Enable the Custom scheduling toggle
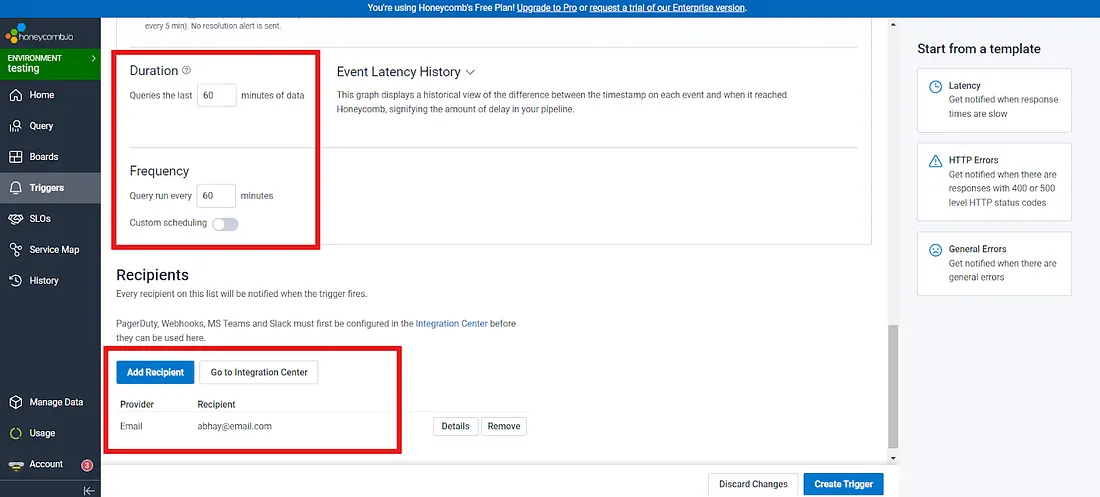This screenshot has height=497, width=1100. (x=225, y=224)
